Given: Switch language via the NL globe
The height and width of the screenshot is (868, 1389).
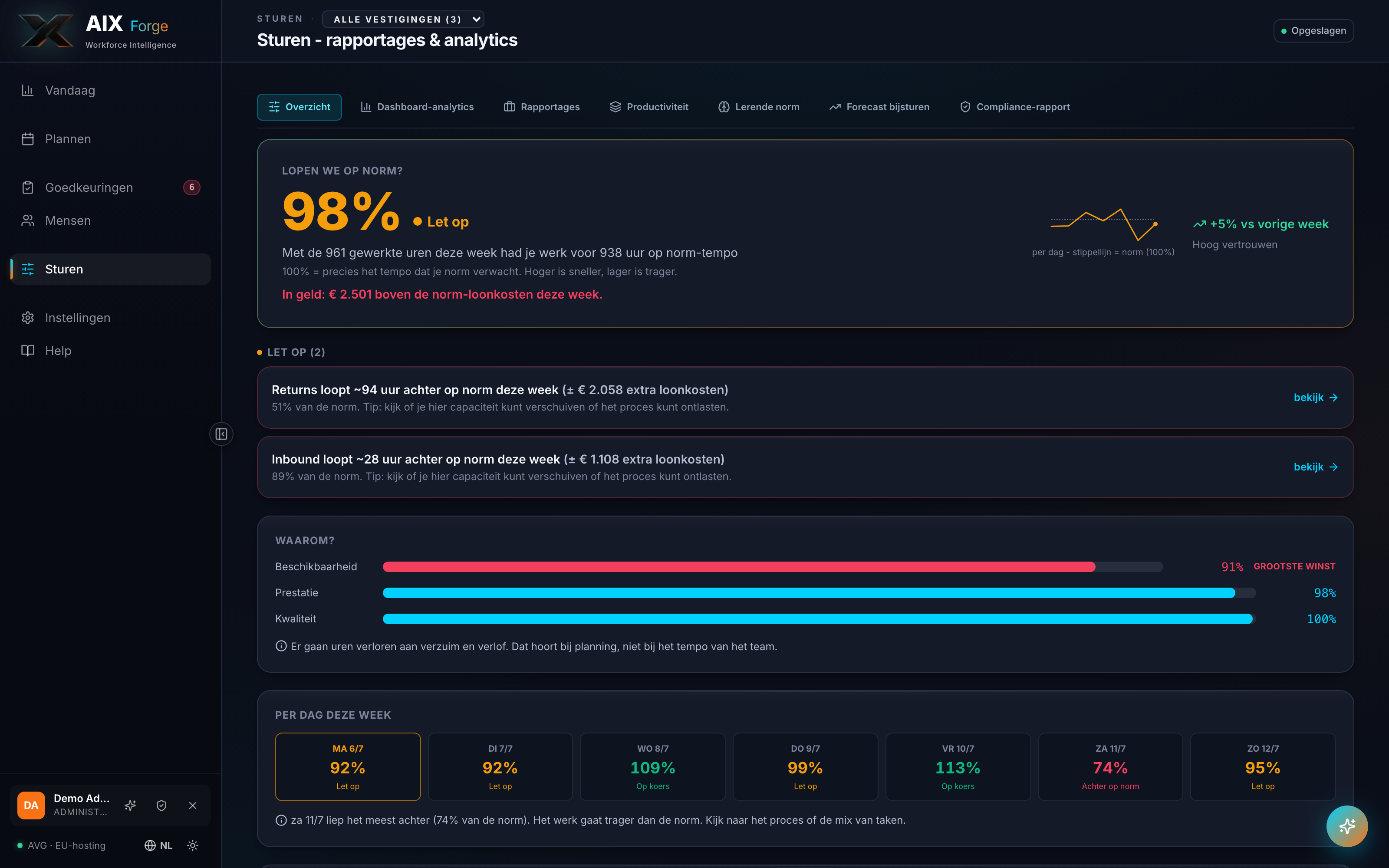Looking at the screenshot, I should (x=158, y=845).
